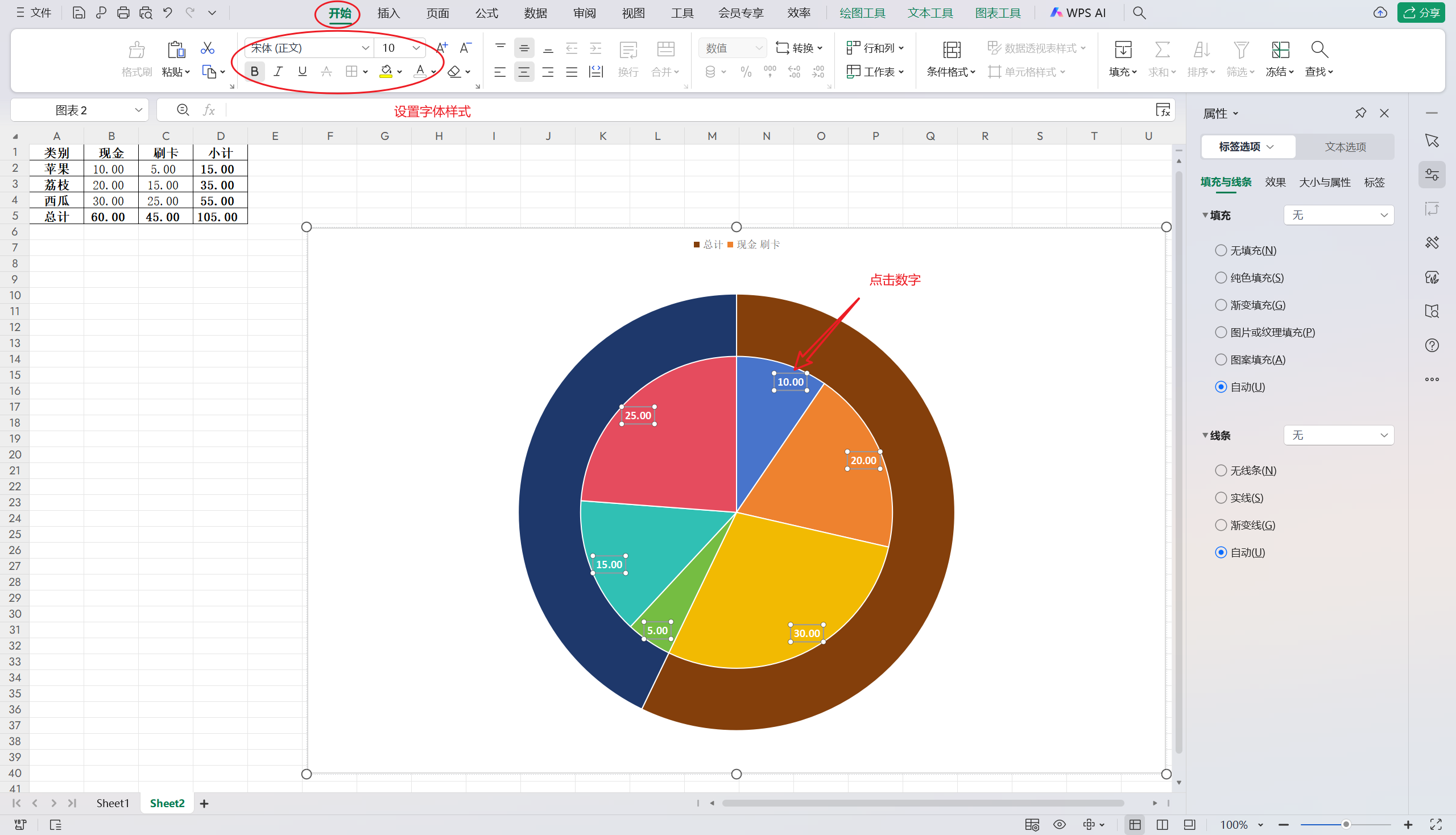Click the Strikethrough text icon
Screen dimensions: 1456x835
[326, 72]
